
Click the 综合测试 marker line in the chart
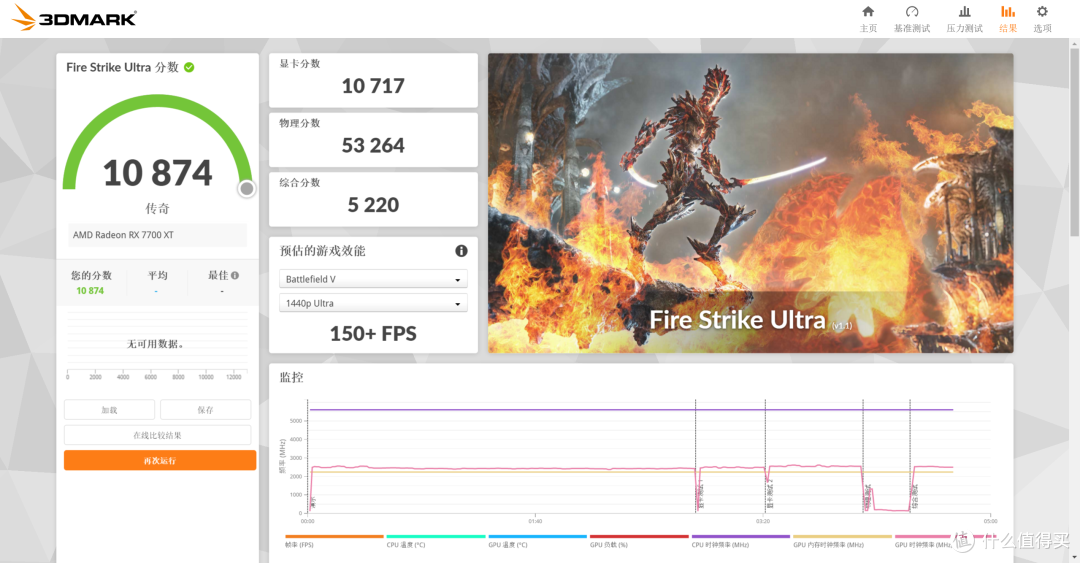(x=910, y=456)
